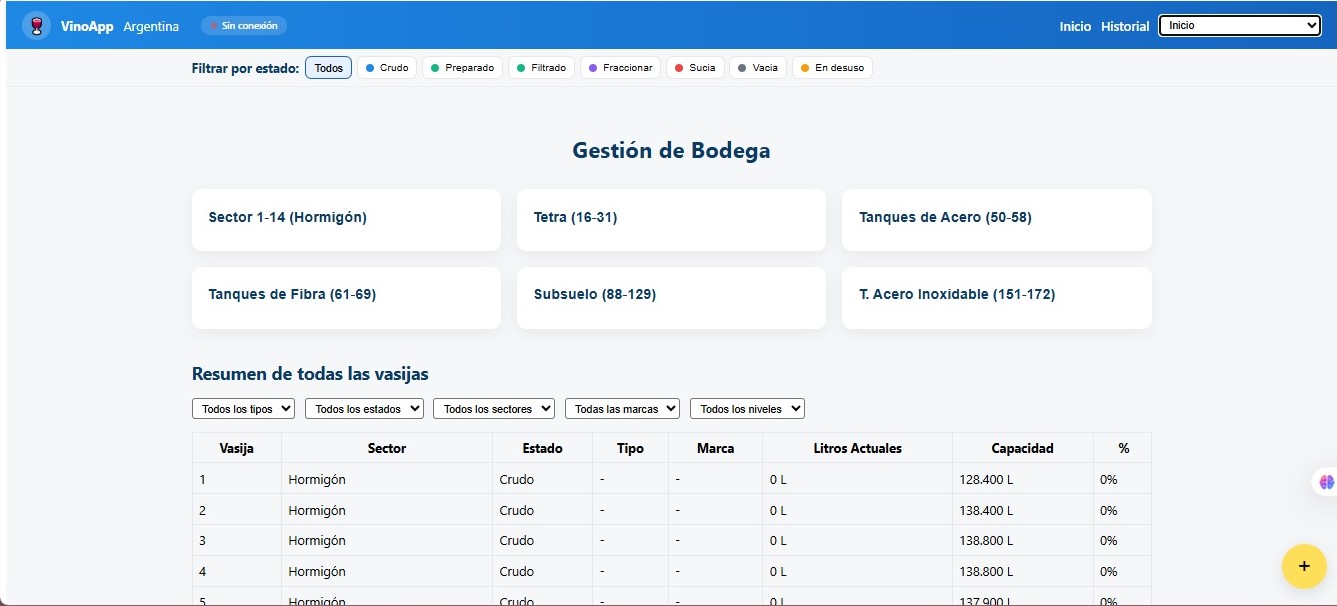1337x606 pixels.
Task: Open the Sector 1-14 (Hormigón) card
Action: (x=346, y=219)
